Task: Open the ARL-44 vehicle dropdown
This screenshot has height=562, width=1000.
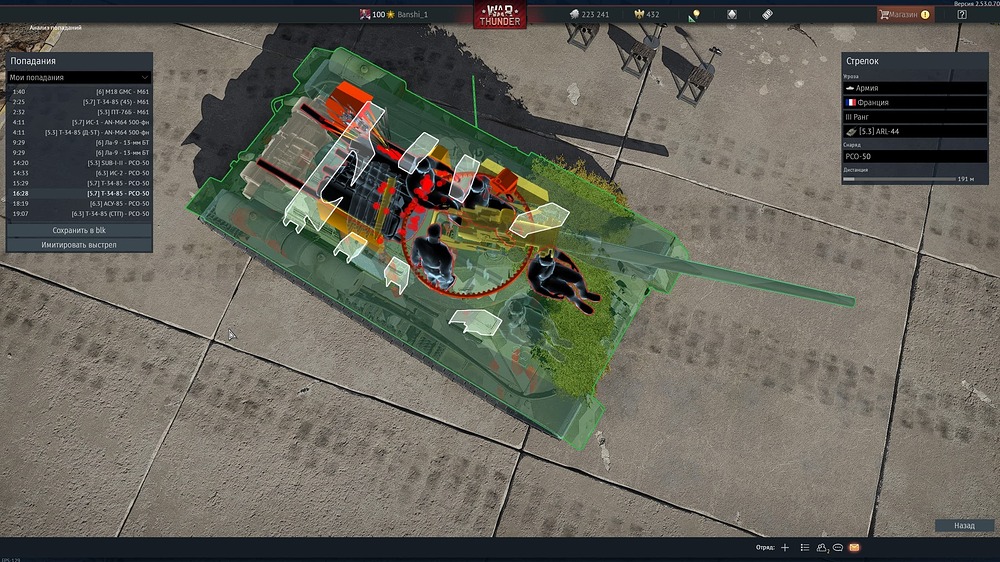Action: coord(914,131)
